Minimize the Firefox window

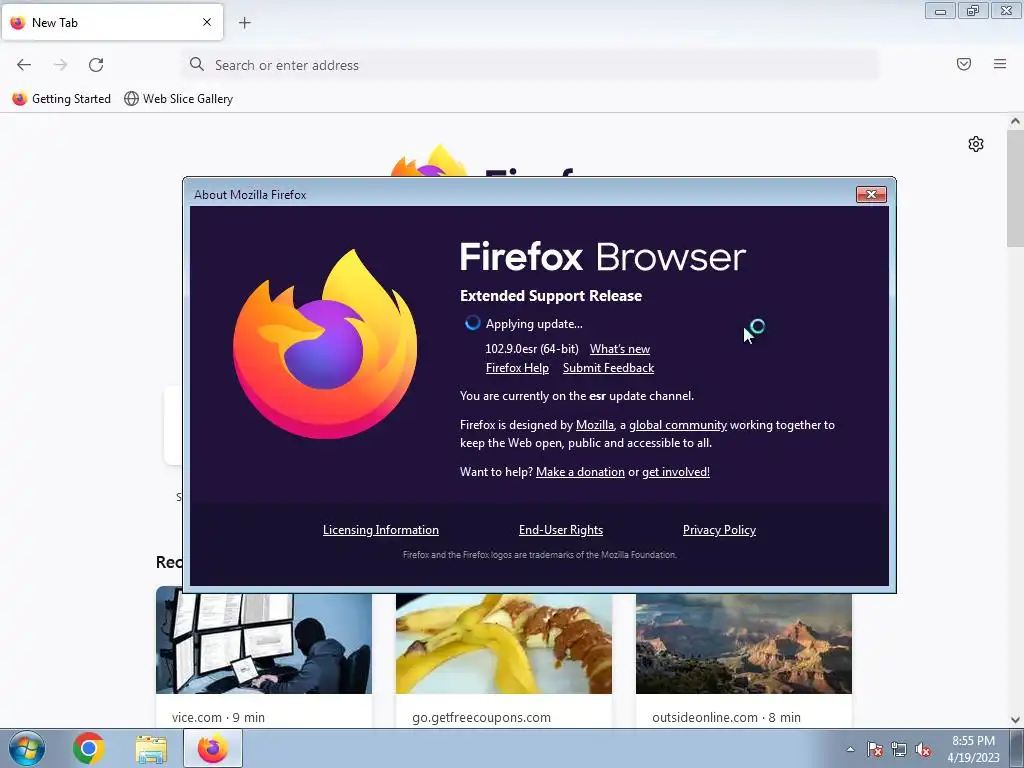coord(940,10)
